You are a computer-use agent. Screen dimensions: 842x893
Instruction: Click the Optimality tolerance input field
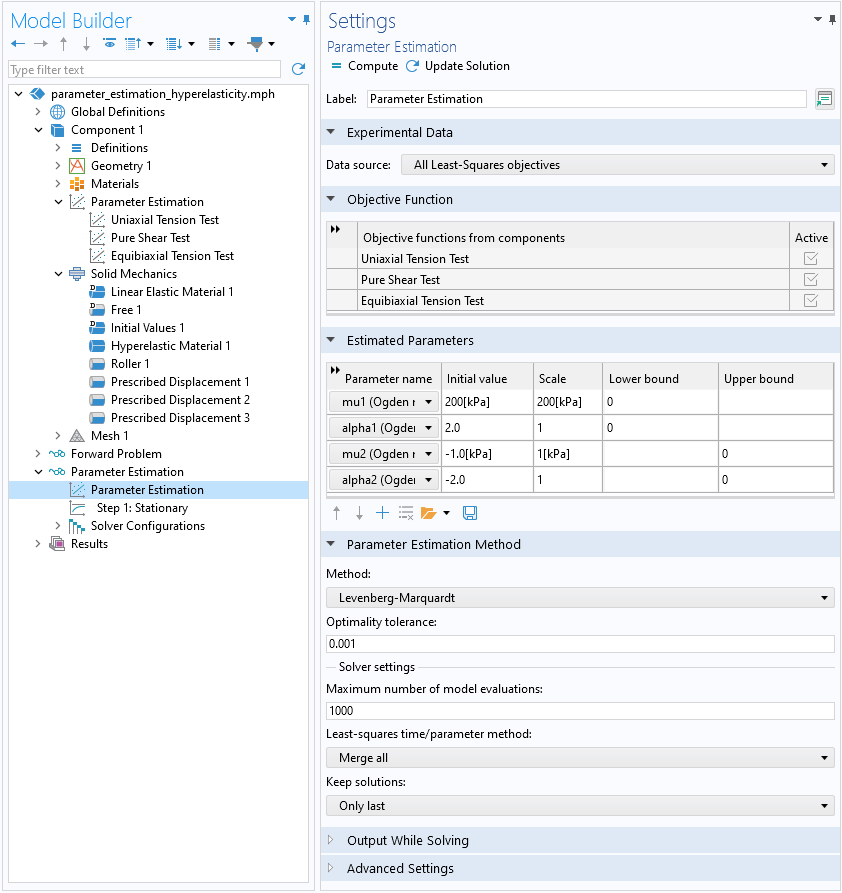pyautogui.click(x=580, y=644)
